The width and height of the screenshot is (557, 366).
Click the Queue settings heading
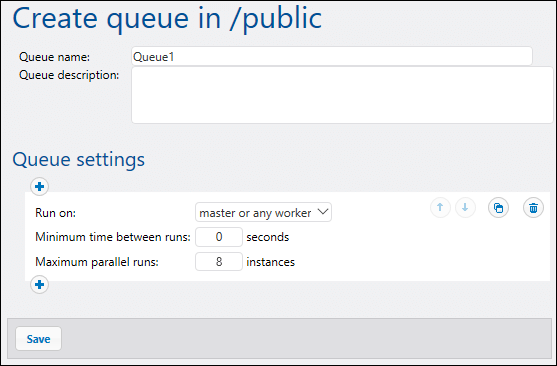[x=79, y=160]
